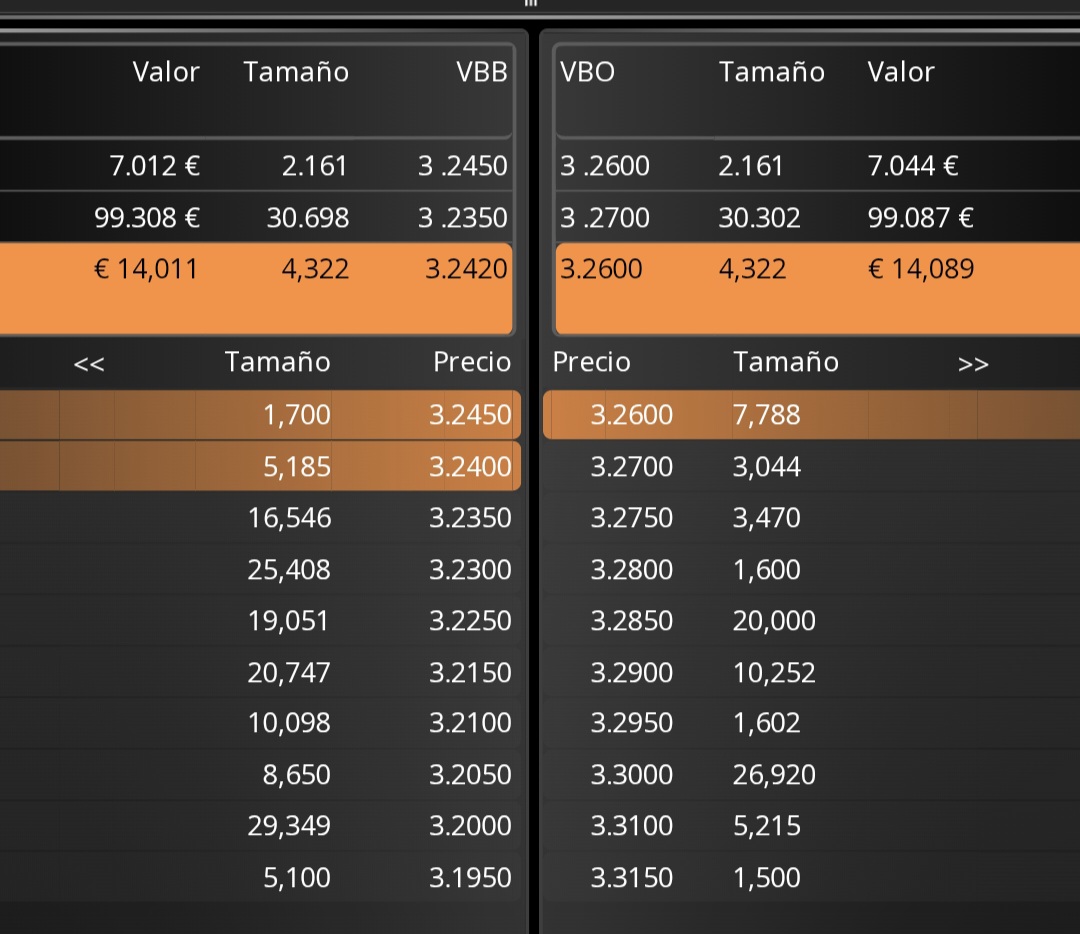Click the right Tamaño header in order book
Viewport: 1080px width, 934px height.
(x=785, y=362)
